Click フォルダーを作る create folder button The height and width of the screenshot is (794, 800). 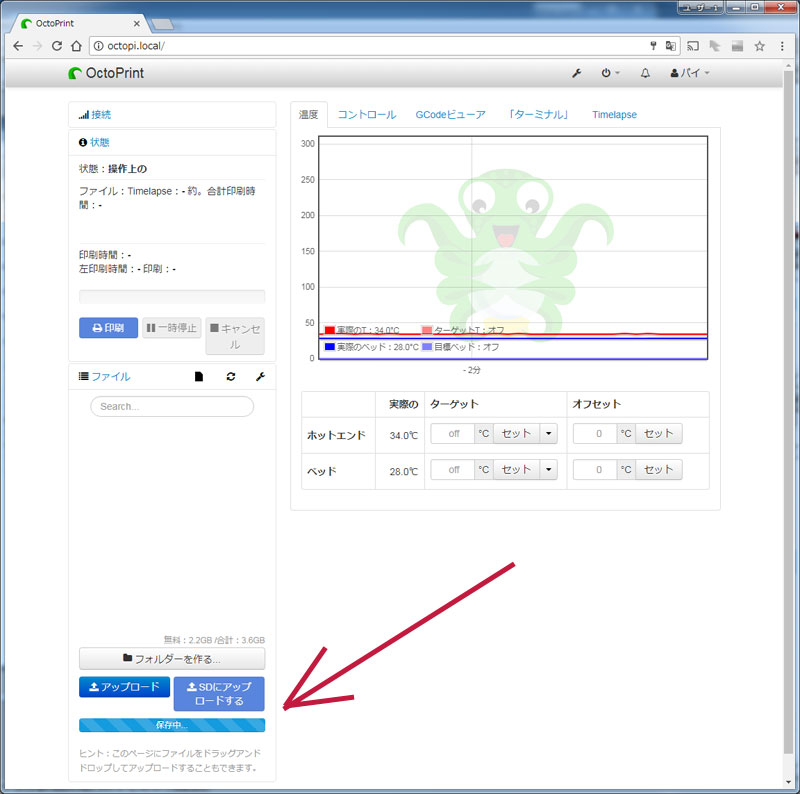[172, 659]
